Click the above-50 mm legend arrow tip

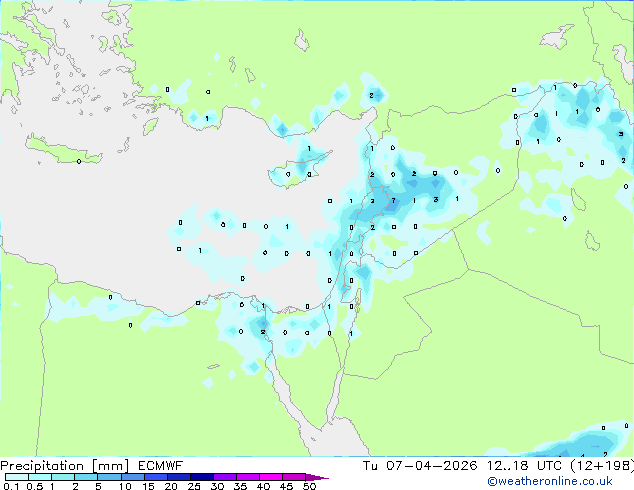(317, 477)
